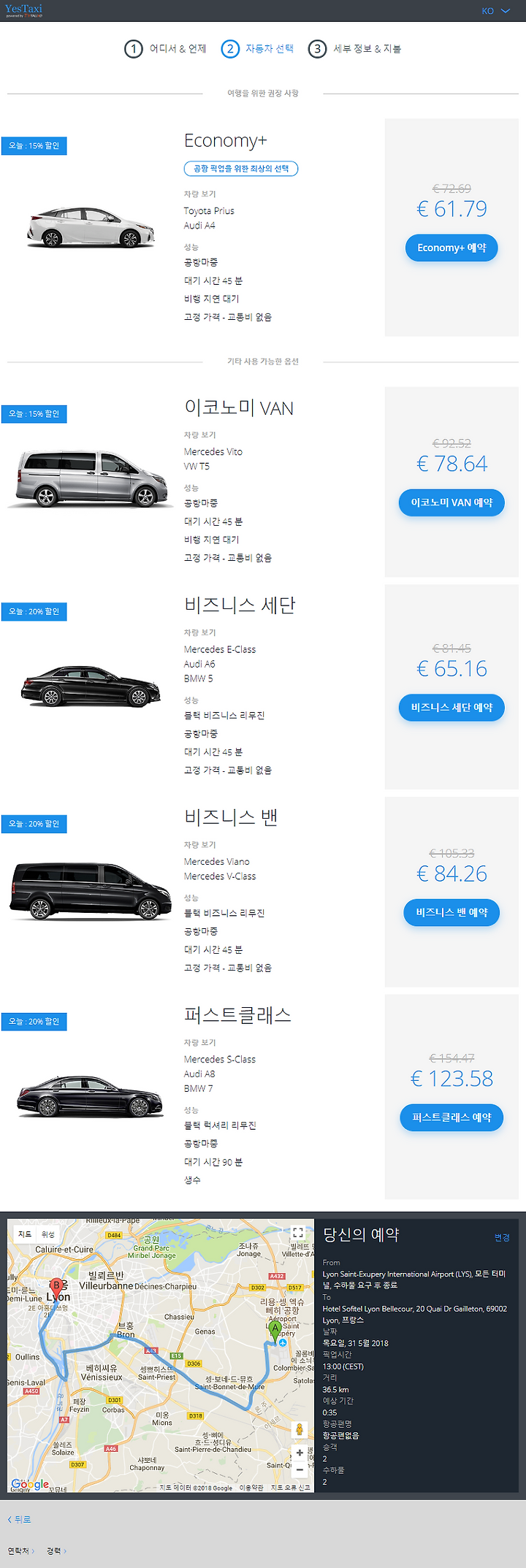Switch map to 지도 view

tap(26, 1234)
